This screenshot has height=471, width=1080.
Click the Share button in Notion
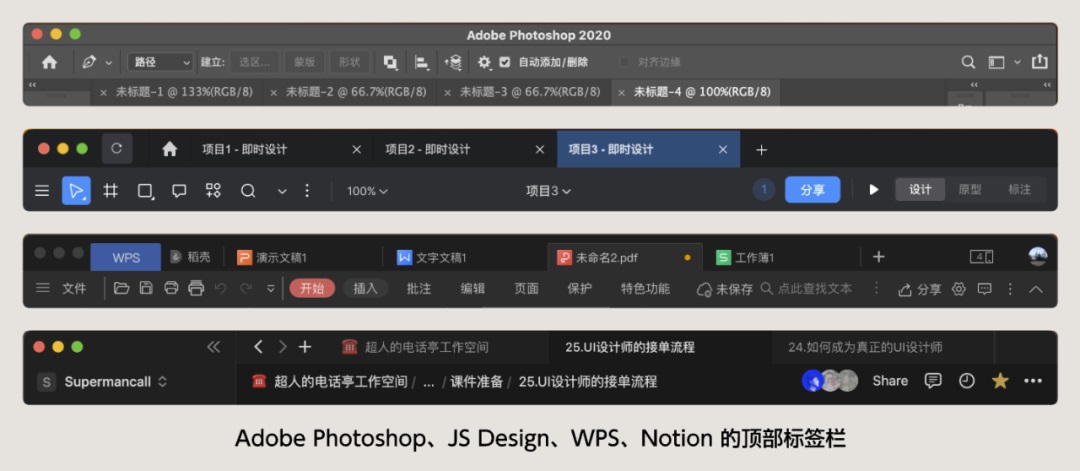pos(890,381)
